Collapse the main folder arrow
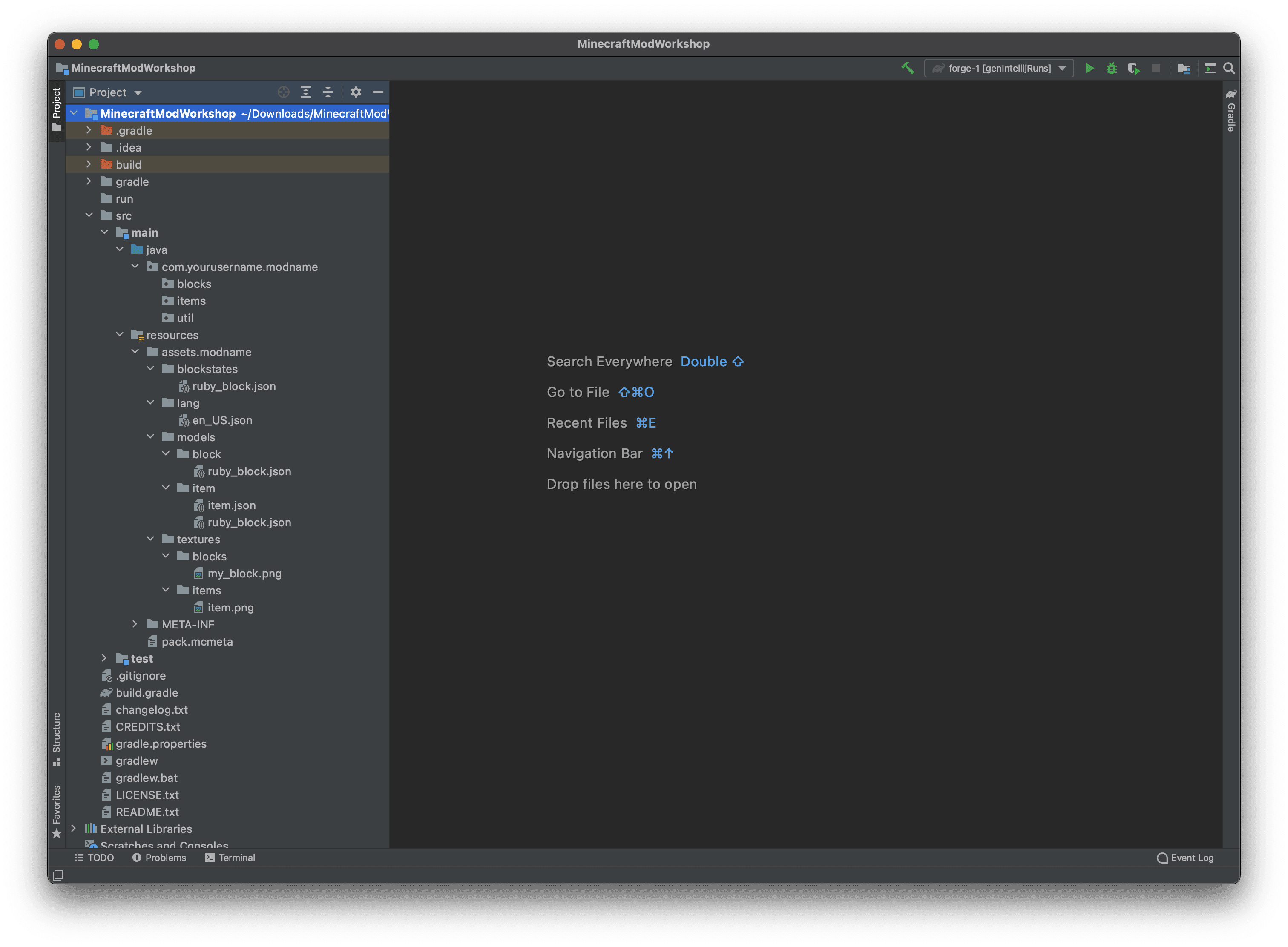Image resolution: width=1288 pixels, height=947 pixels. pos(104,233)
